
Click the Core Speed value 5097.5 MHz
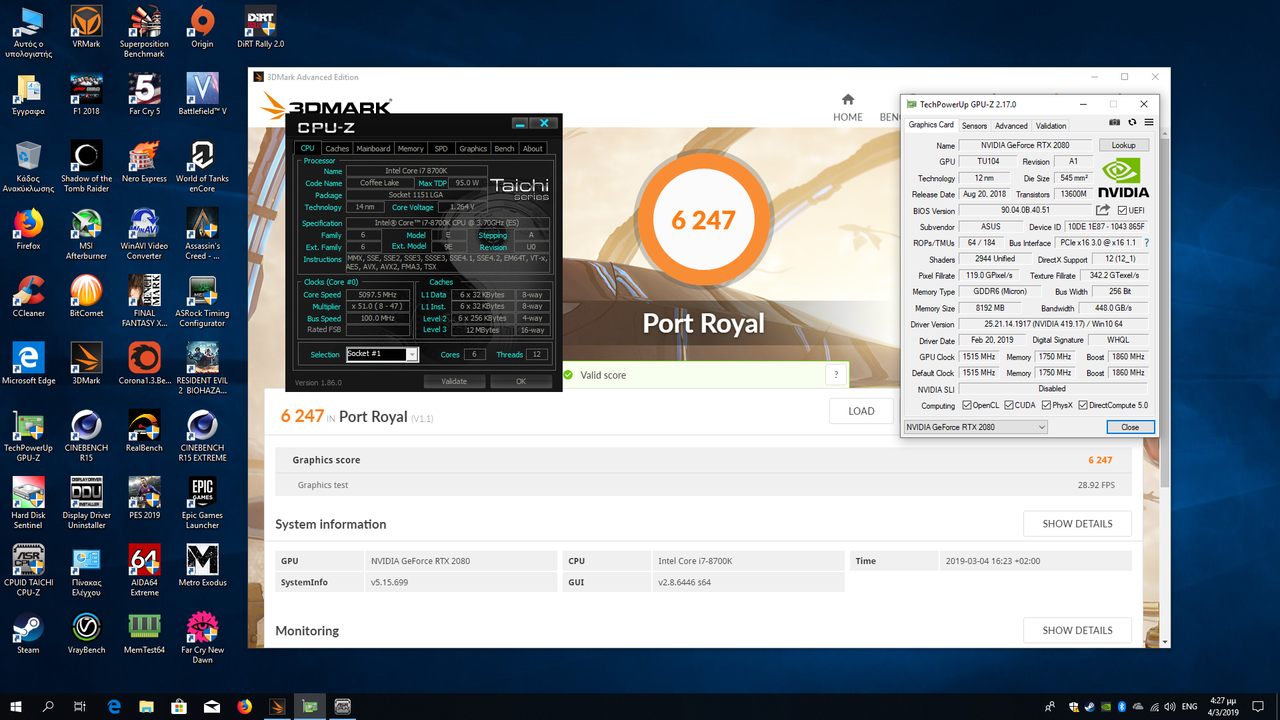pyautogui.click(x=377, y=294)
